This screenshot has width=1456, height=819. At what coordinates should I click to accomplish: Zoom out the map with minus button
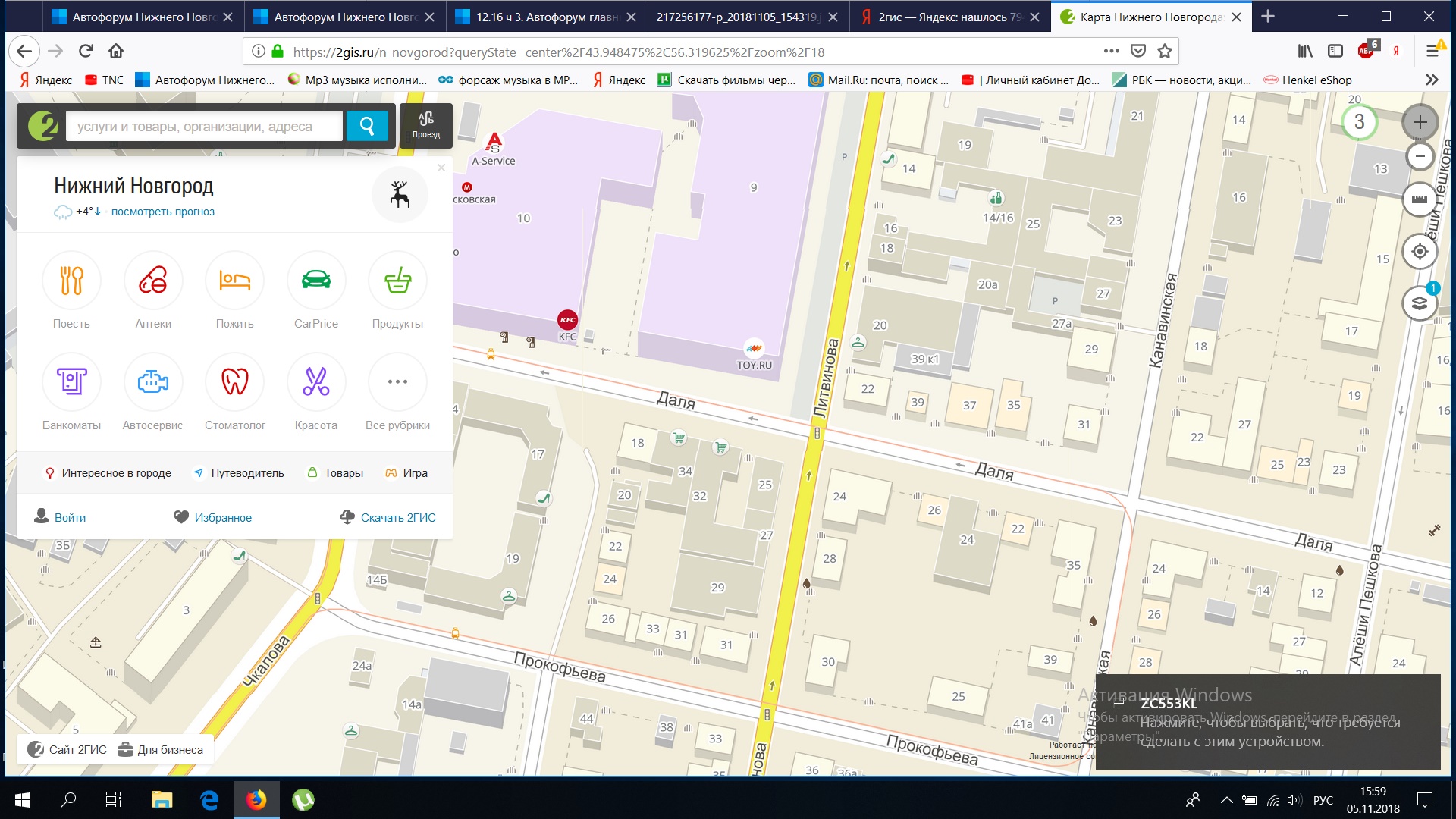[1420, 156]
